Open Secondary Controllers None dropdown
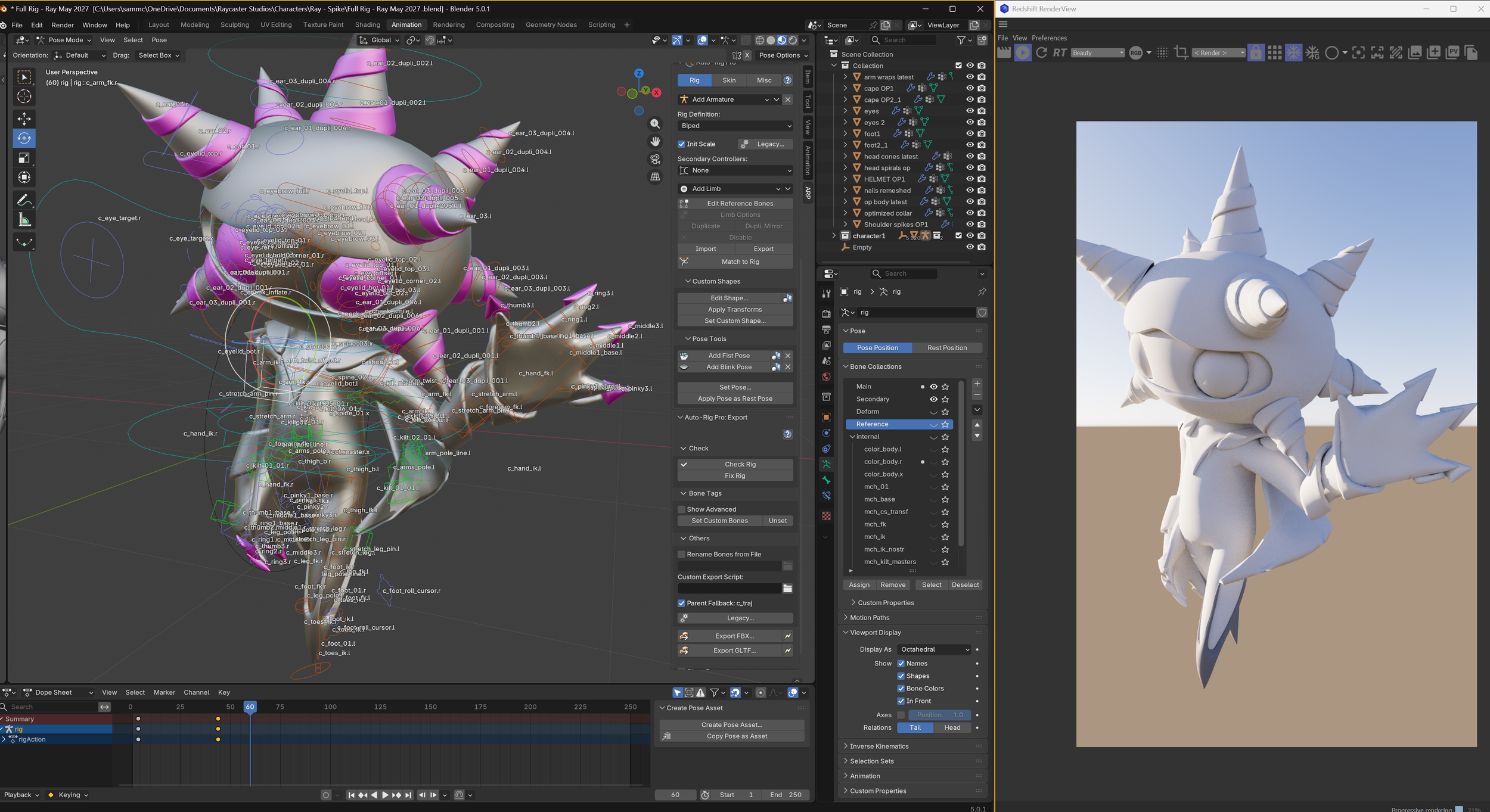 pos(735,171)
